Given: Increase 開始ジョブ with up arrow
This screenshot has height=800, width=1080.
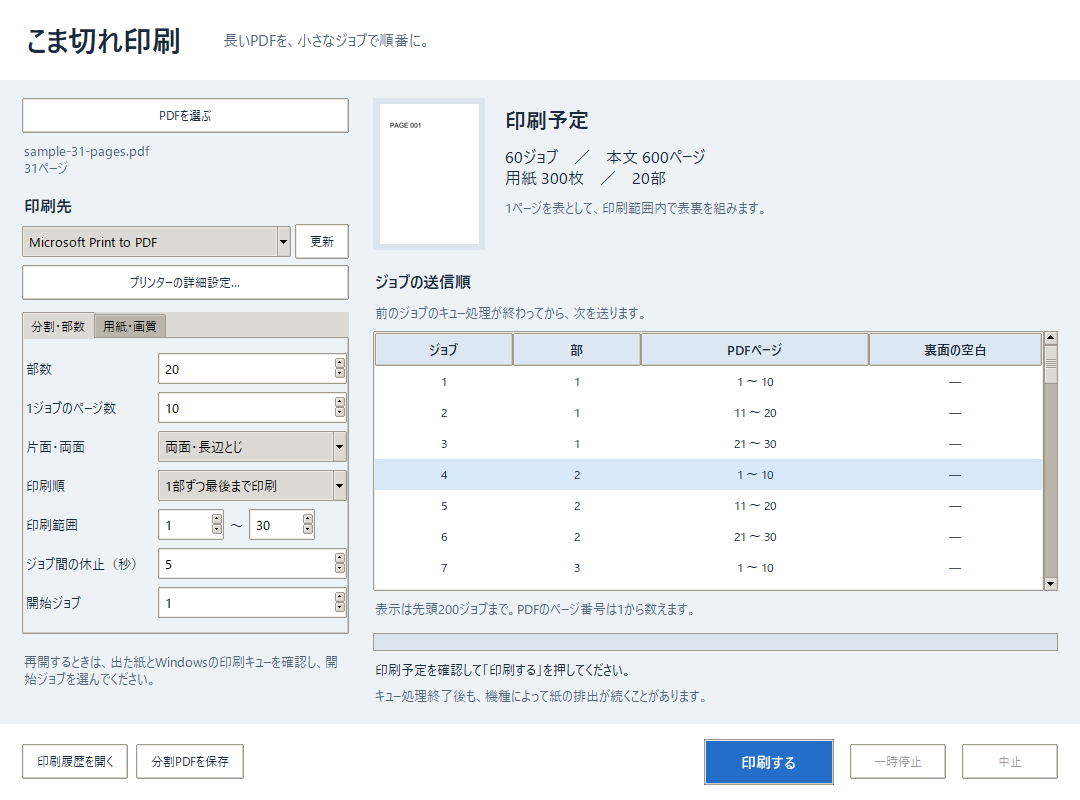Looking at the screenshot, I should [340, 597].
